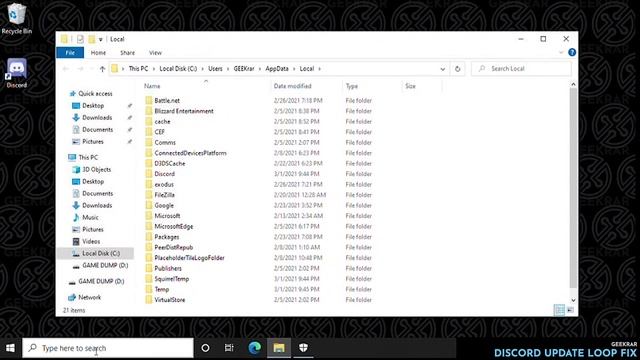
Task: Switch to the Details view layout
Action: [x=559, y=310]
